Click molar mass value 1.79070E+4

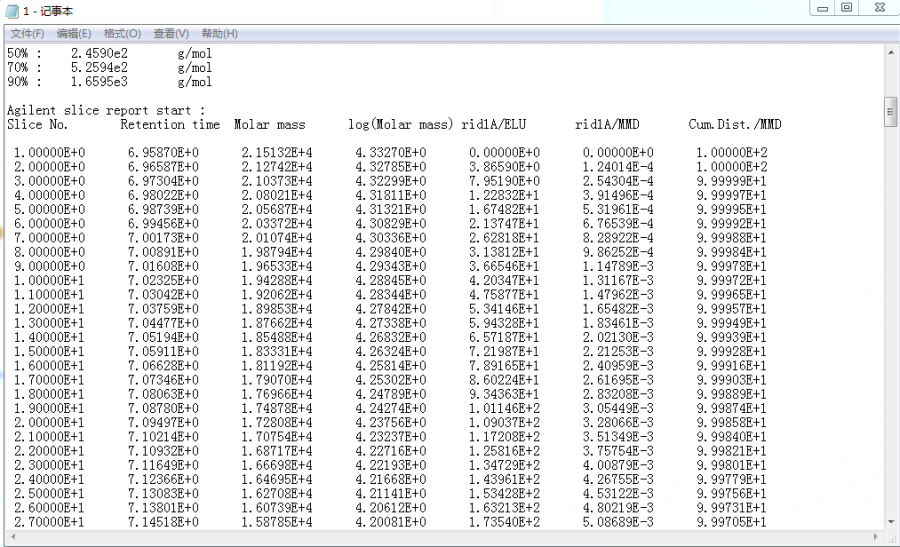[277, 380]
